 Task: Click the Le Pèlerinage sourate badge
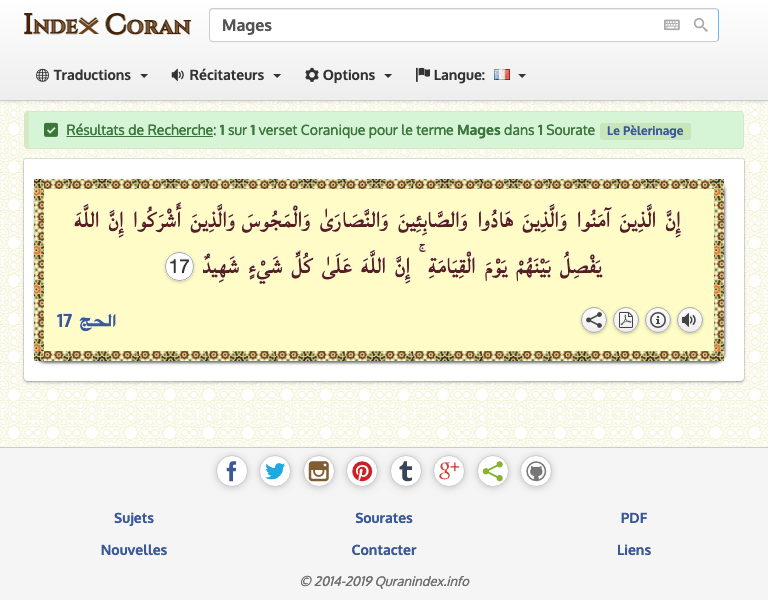click(645, 131)
